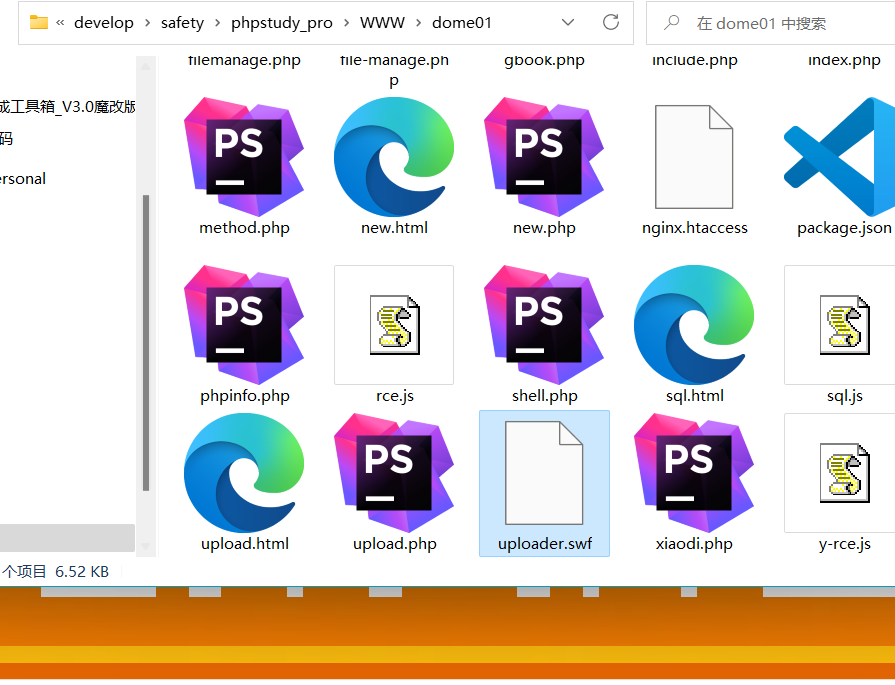The height and width of the screenshot is (685, 895).
Task: Click the shell.php file name label
Action: [x=545, y=396]
